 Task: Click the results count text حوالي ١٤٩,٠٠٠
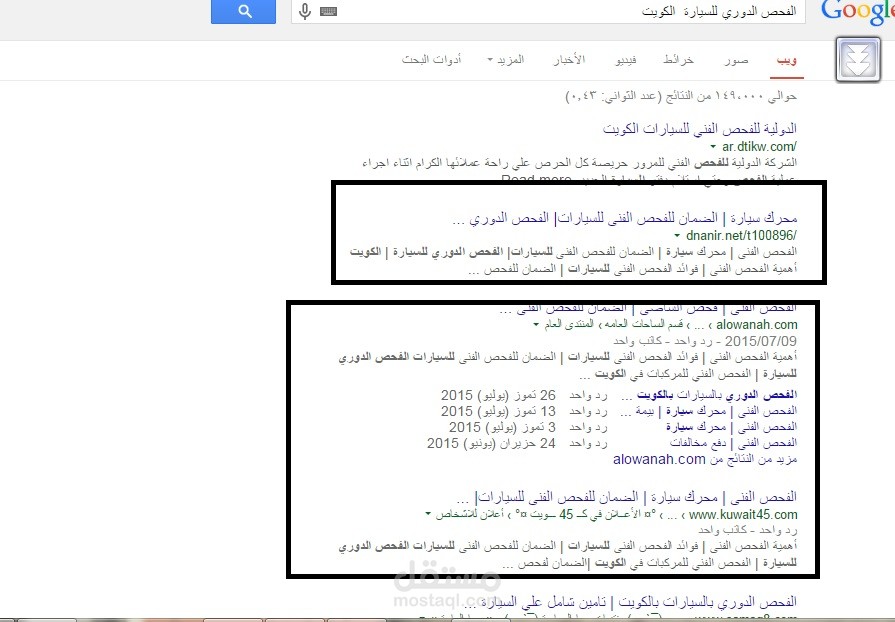click(x=681, y=96)
